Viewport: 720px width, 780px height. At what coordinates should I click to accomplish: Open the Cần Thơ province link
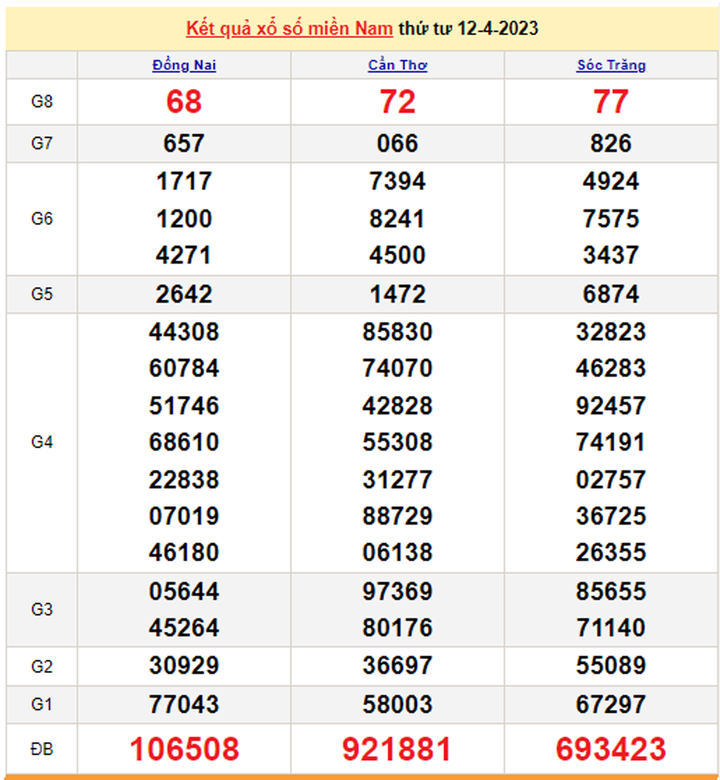(x=397, y=65)
